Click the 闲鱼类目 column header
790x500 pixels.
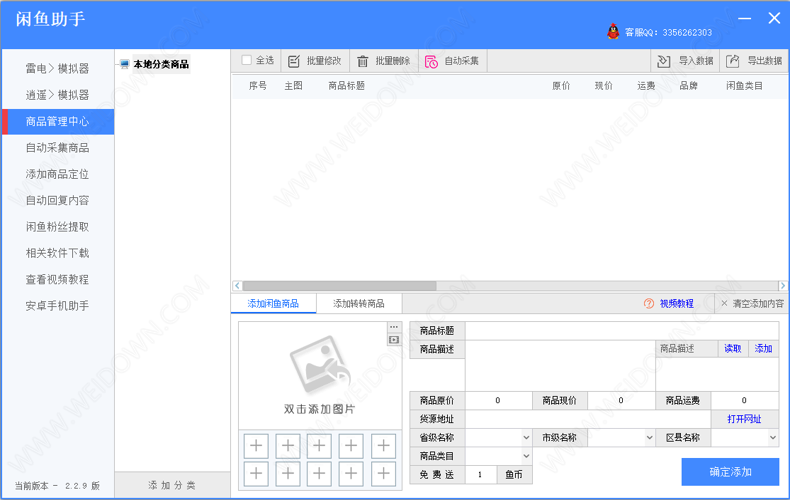(x=744, y=86)
